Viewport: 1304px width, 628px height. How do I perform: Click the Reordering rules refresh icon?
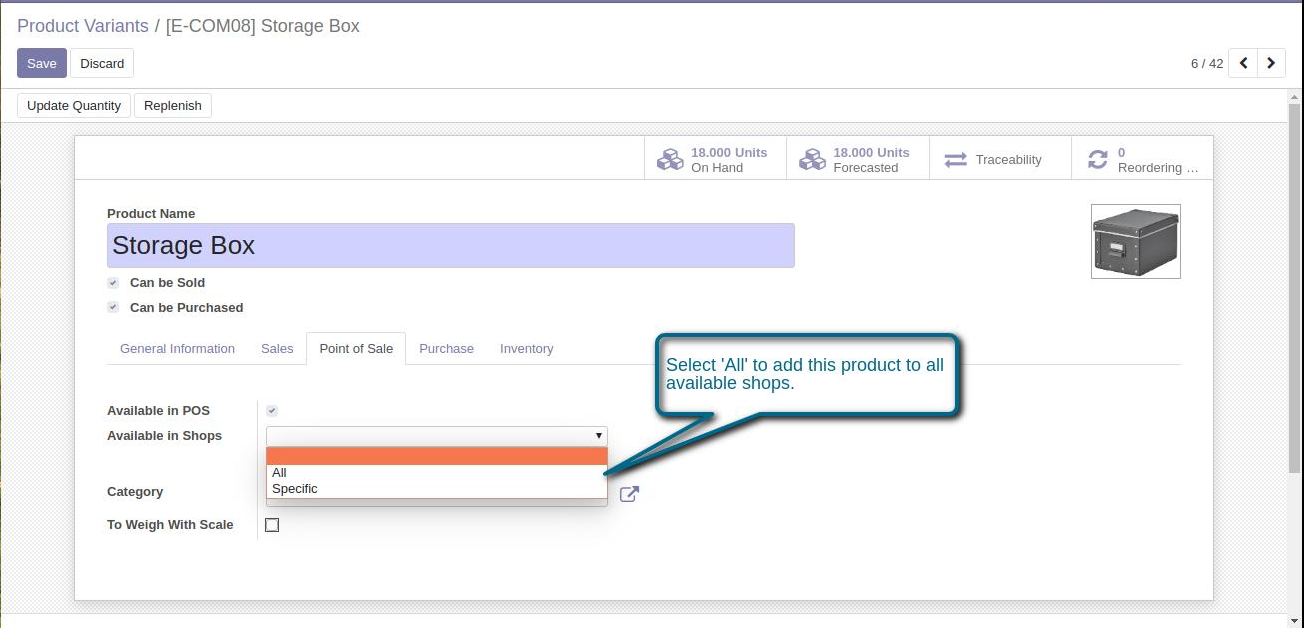click(1098, 160)
